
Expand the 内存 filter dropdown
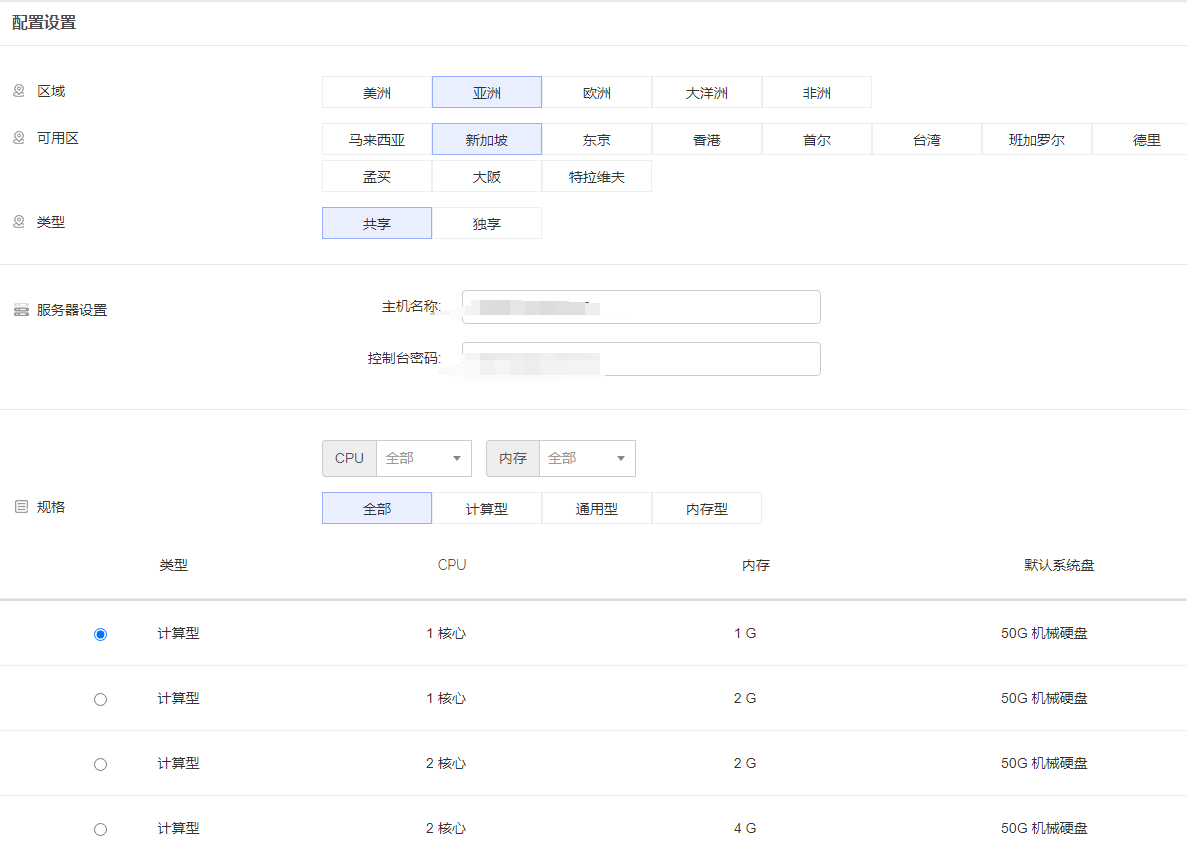pyautogui.click(x=587, y=458)
